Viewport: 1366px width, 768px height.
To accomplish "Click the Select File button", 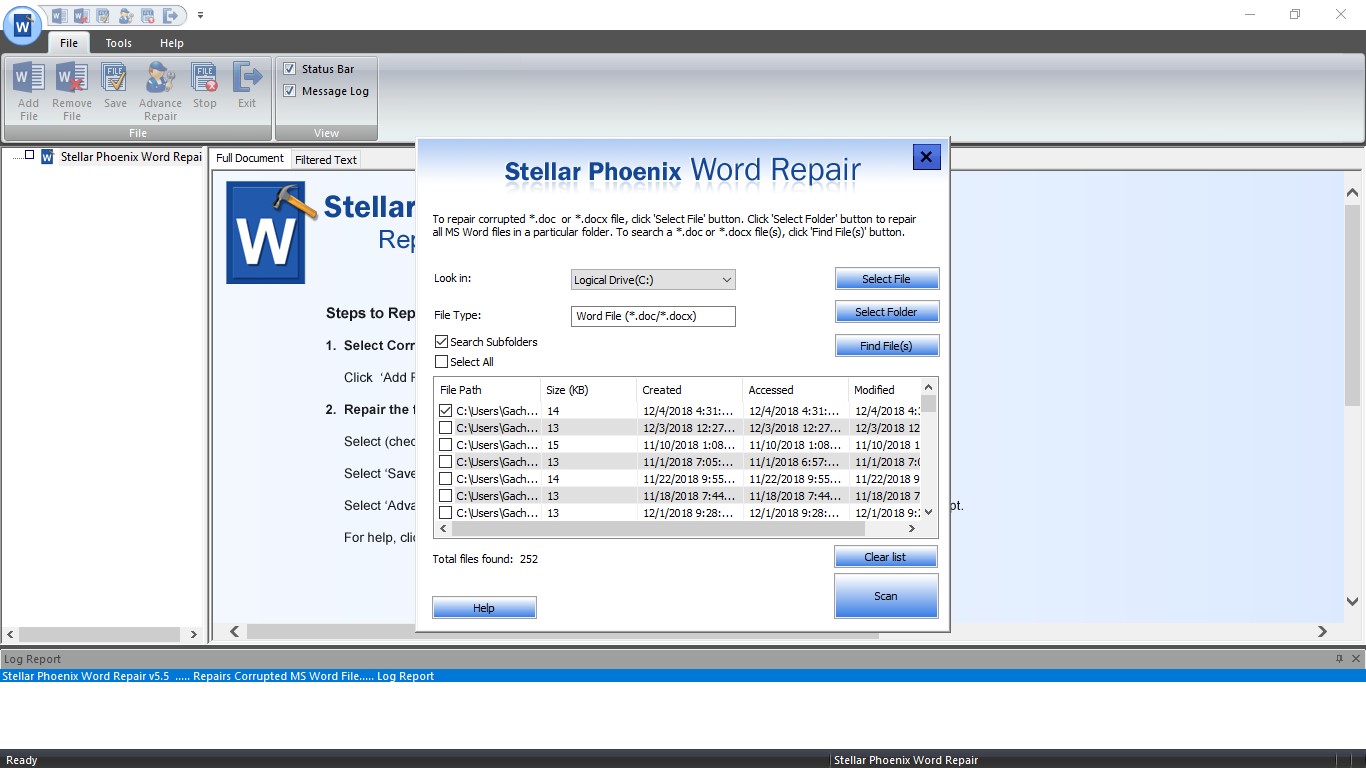I will [887, 279].
